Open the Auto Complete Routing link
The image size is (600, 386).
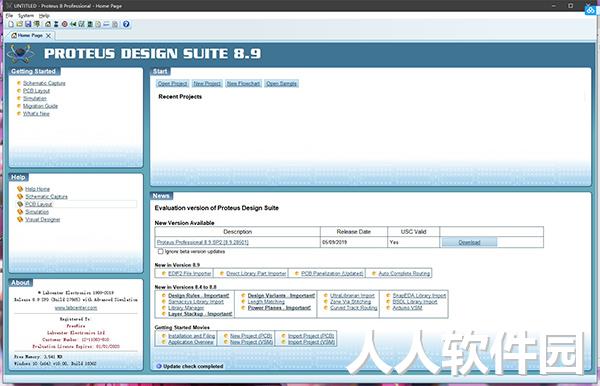tap(404, 274)
